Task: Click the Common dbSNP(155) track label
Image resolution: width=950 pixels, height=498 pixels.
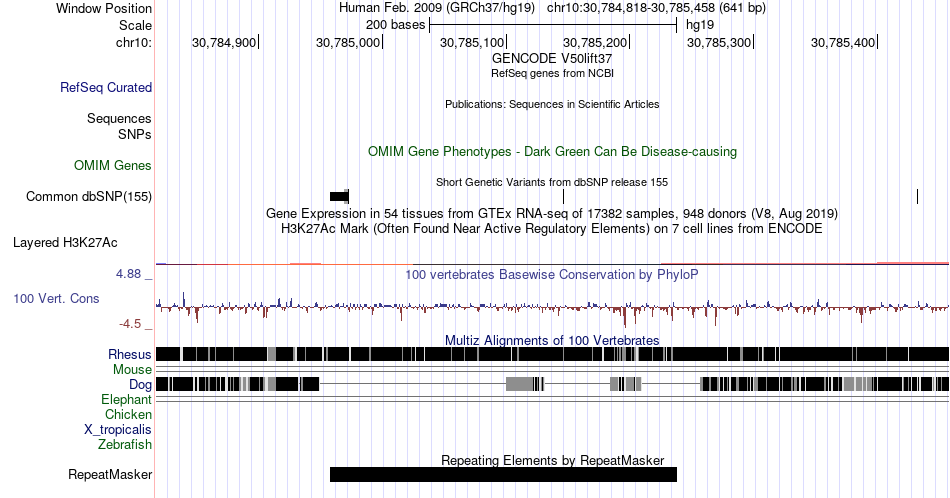Action: 89,196
